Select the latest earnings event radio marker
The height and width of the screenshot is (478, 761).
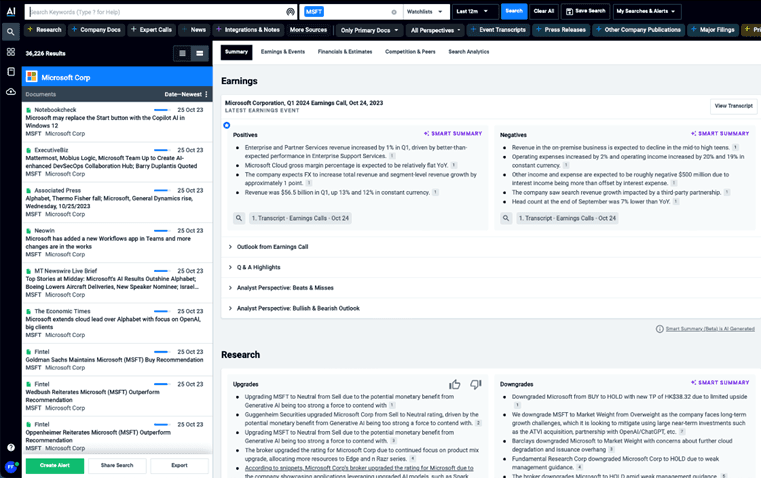point(227,125)
